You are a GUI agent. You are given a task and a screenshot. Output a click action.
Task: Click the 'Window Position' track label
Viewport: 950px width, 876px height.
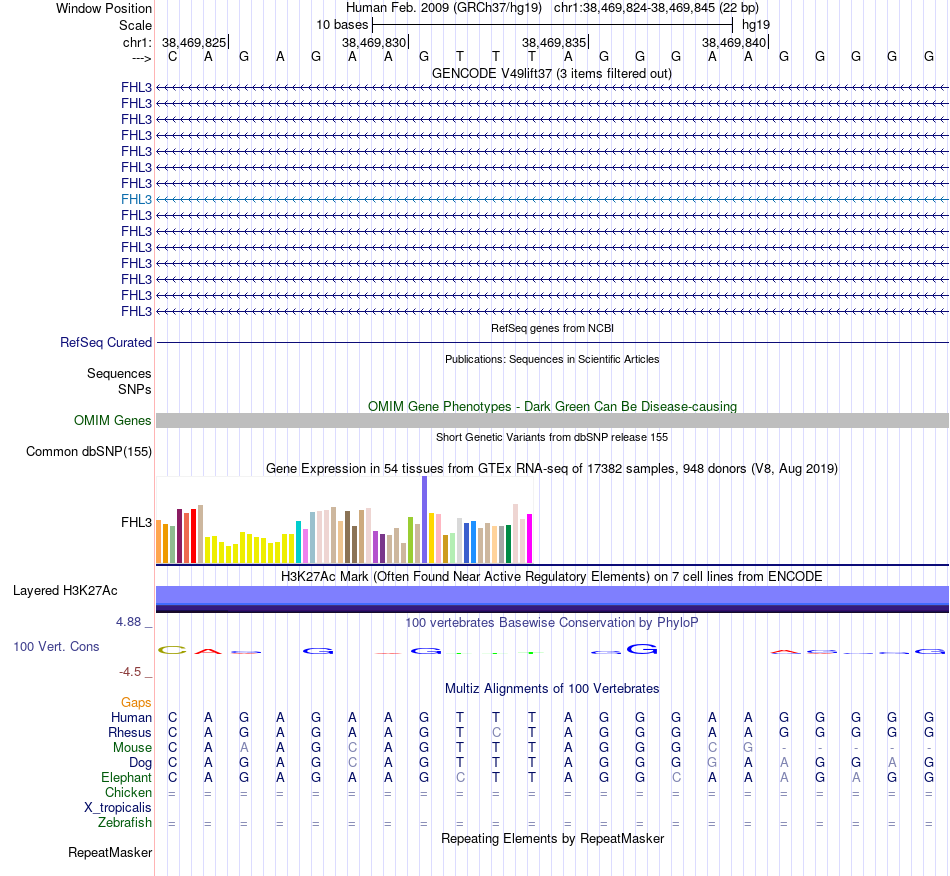pos(104,8)
